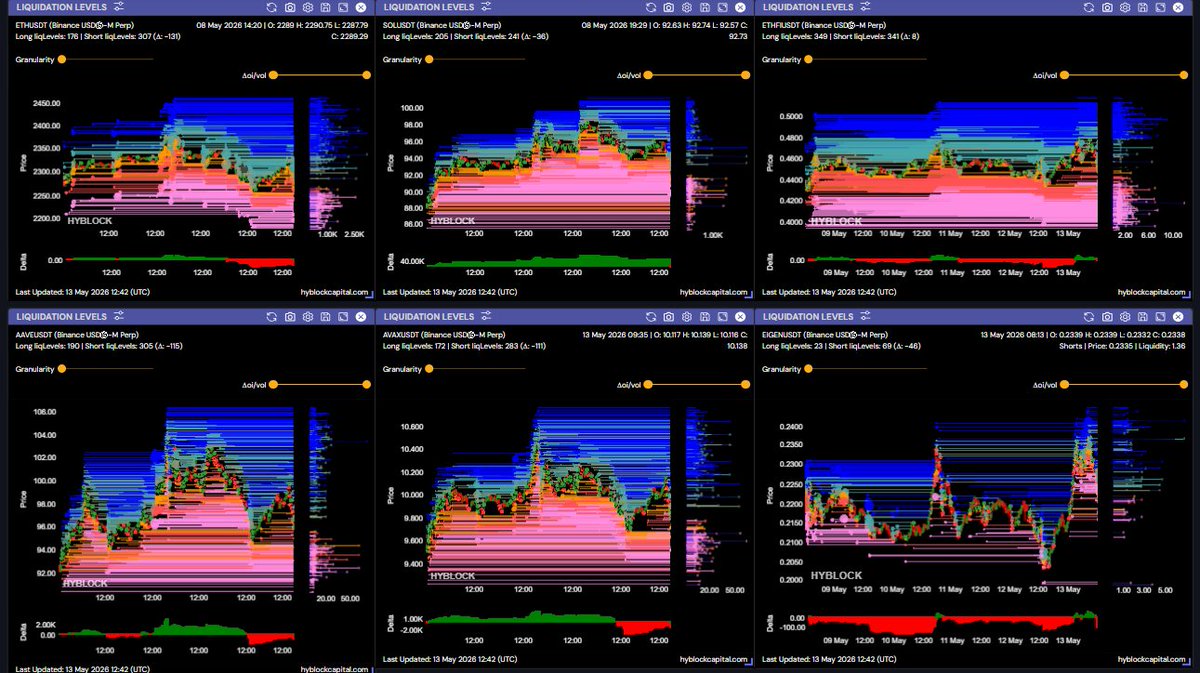Screen dimensions: 1200x673
Task: Click Granularity slider handle in SOLUSDT panel
Action: tap(429, 60)
